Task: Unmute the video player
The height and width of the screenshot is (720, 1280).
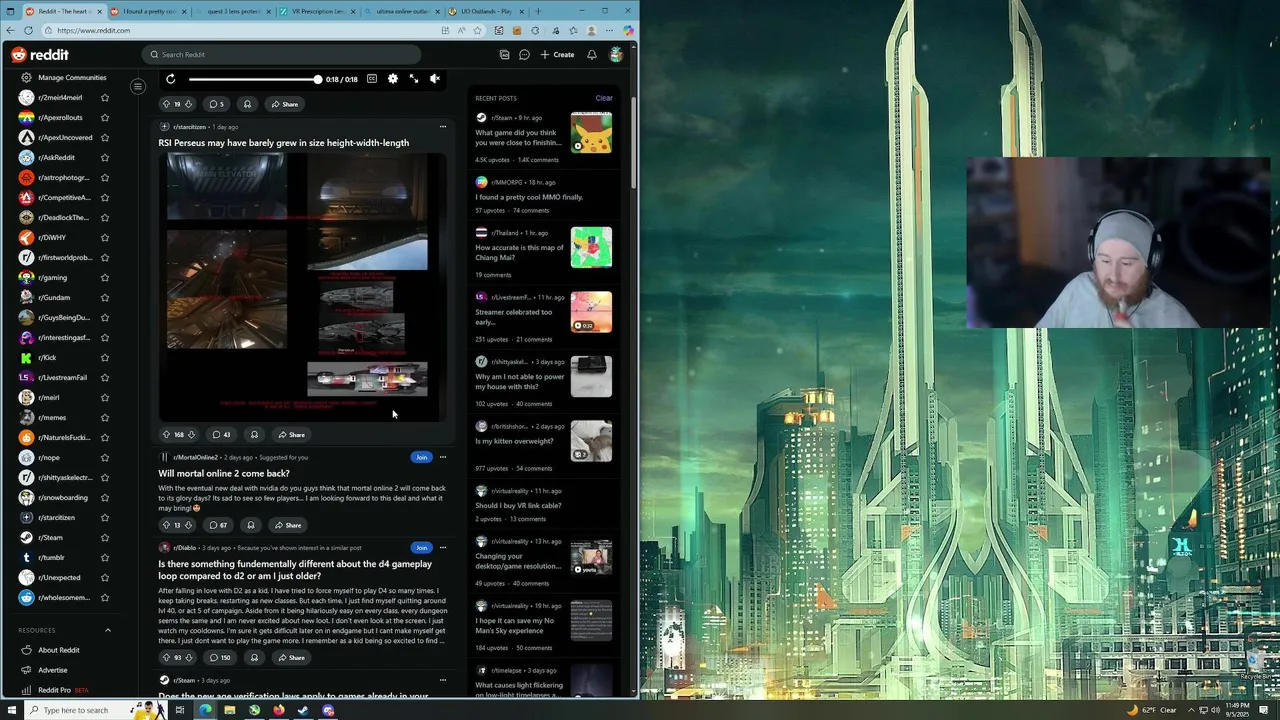Action: 435,79
